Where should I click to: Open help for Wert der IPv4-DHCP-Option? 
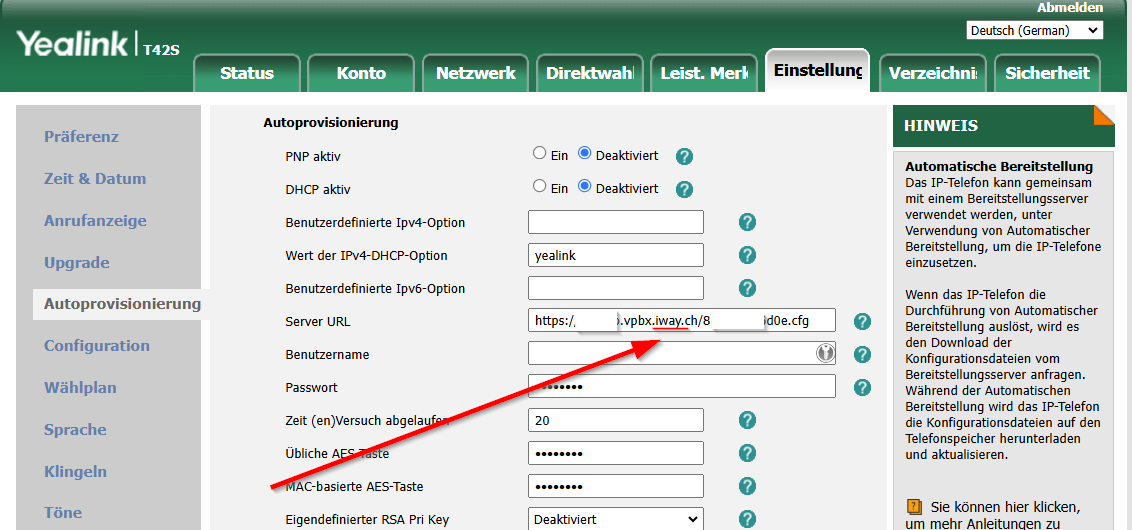click(747, 255)
